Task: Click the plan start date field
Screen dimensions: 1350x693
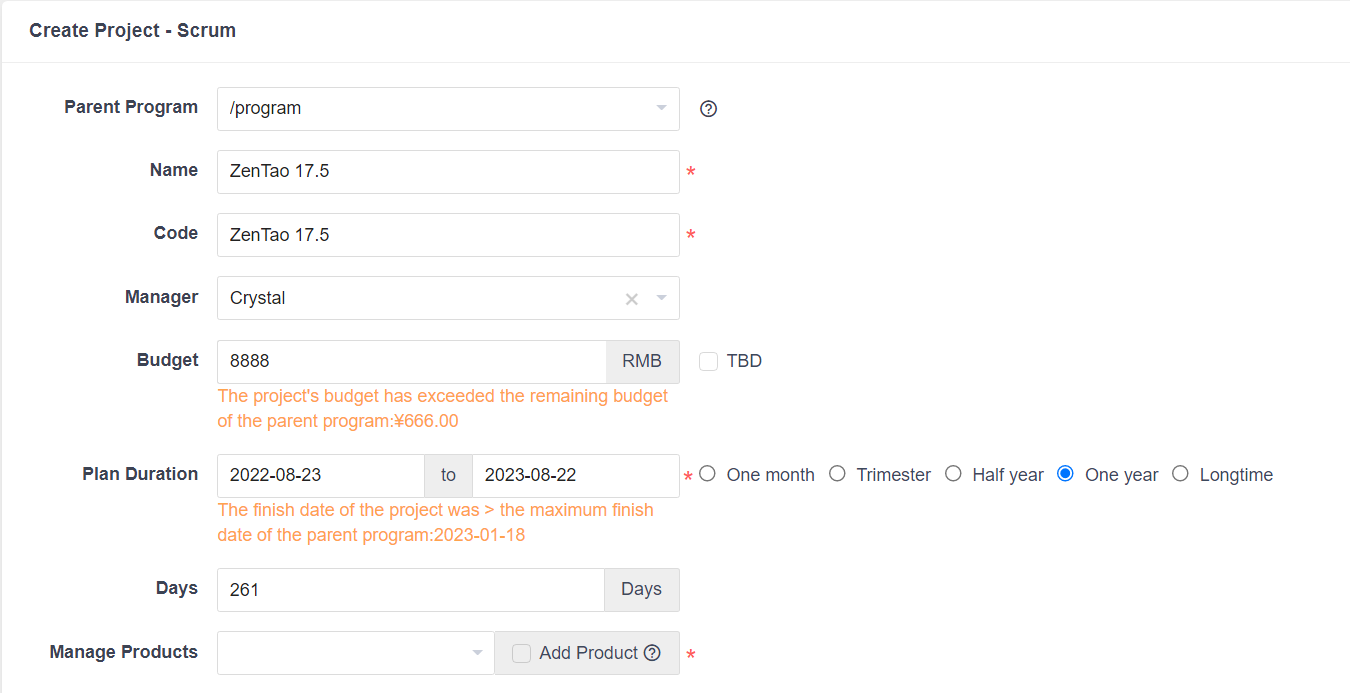Action: pos(320,476)
